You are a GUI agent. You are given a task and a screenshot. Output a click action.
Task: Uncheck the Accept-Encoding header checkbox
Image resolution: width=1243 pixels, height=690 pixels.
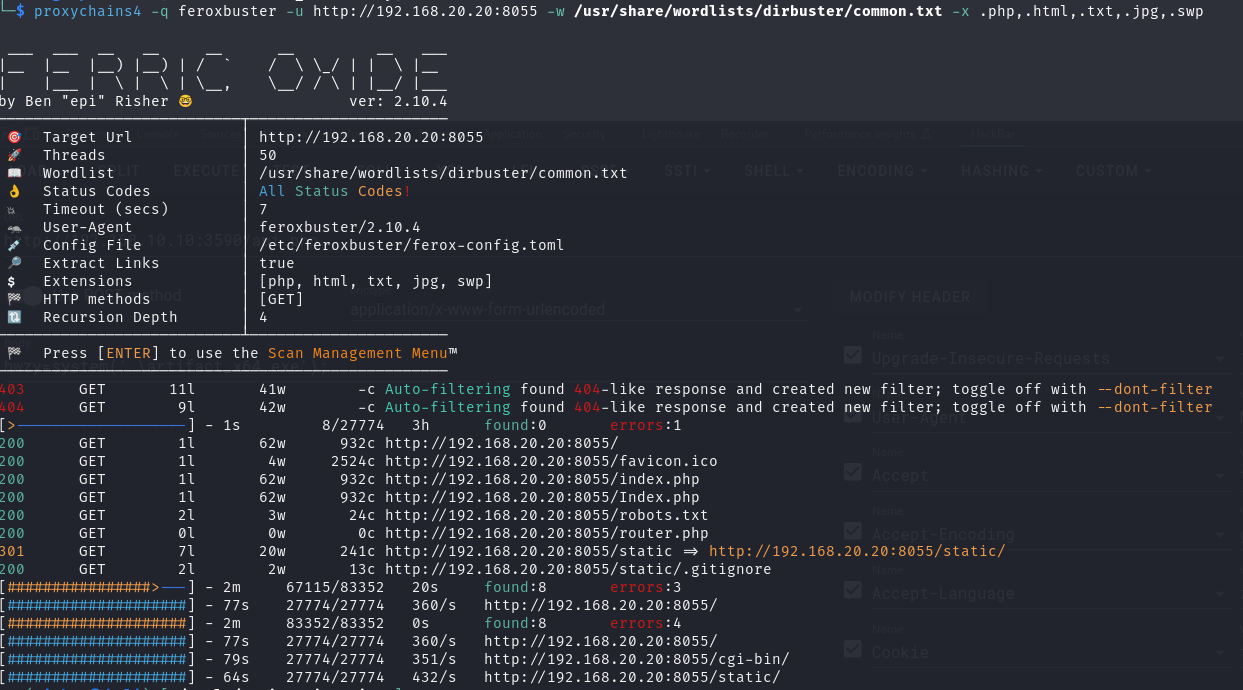(853, 530)
